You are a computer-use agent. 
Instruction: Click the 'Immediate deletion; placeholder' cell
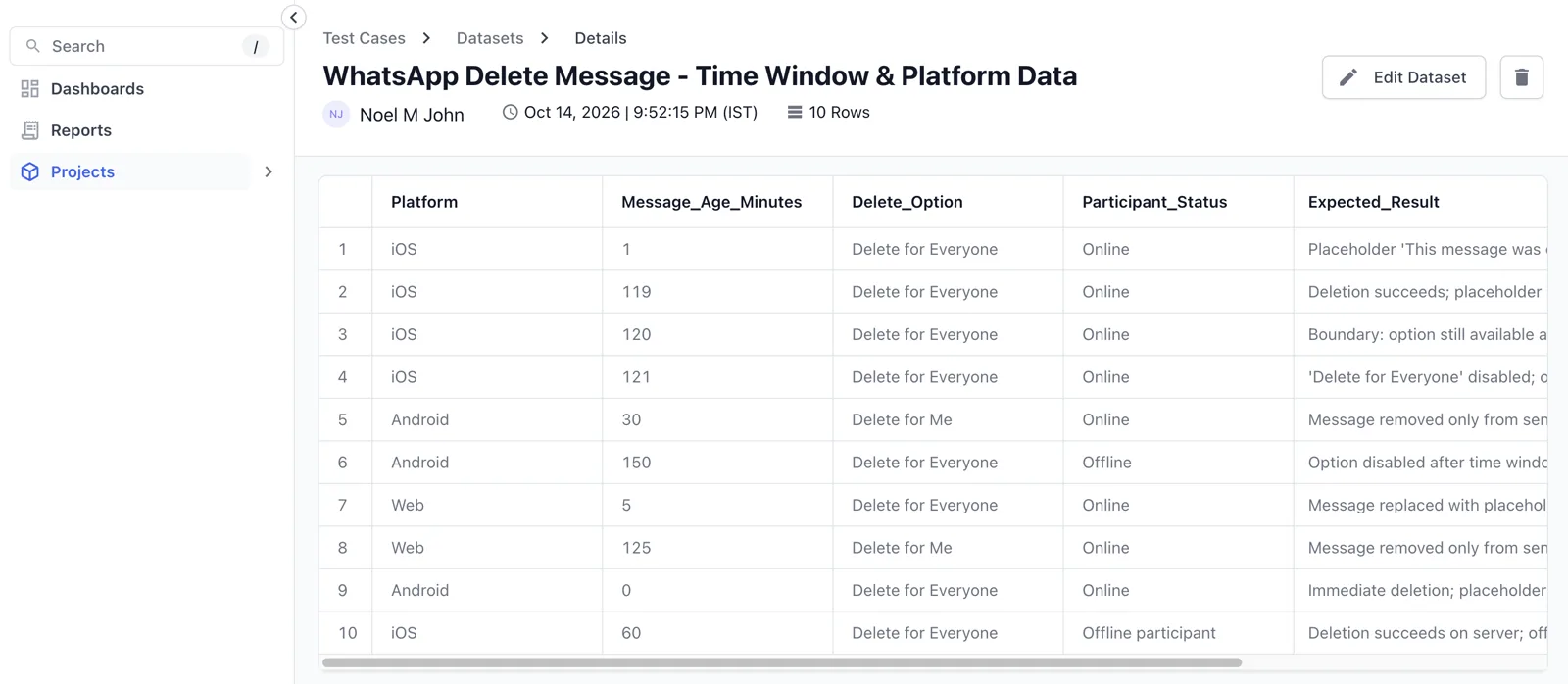pos(1420,590)
